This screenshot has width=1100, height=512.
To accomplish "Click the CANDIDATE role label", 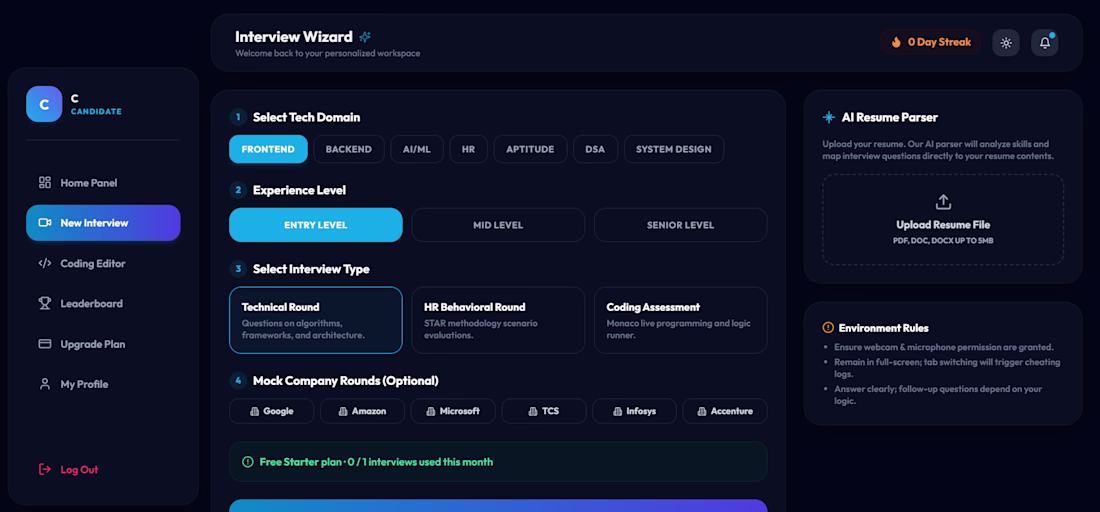I will click(96, 112).
